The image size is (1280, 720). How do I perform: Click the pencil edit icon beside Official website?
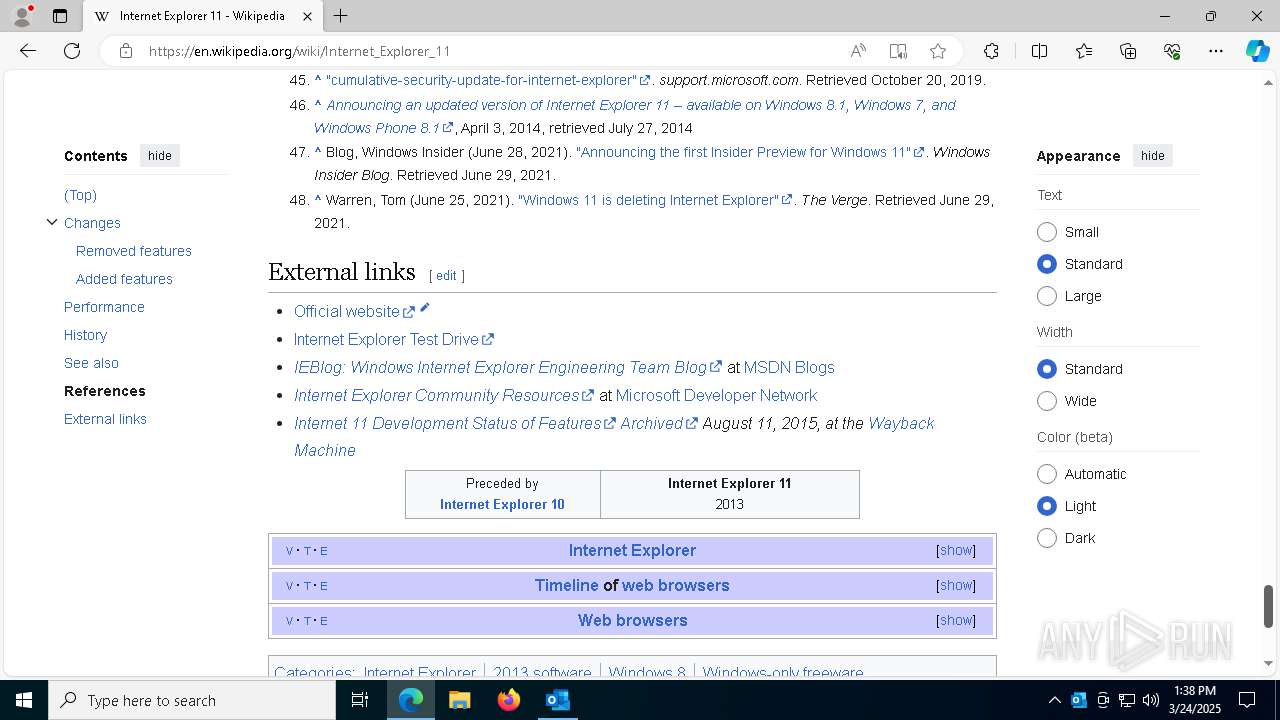coord(425,308)
